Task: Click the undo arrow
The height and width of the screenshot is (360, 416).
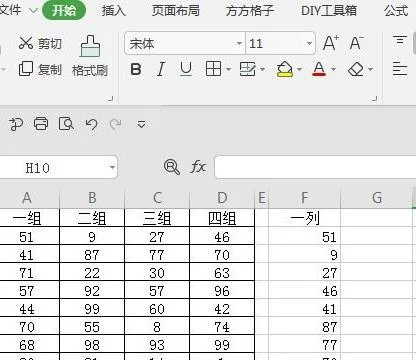Action: [91, 124]
